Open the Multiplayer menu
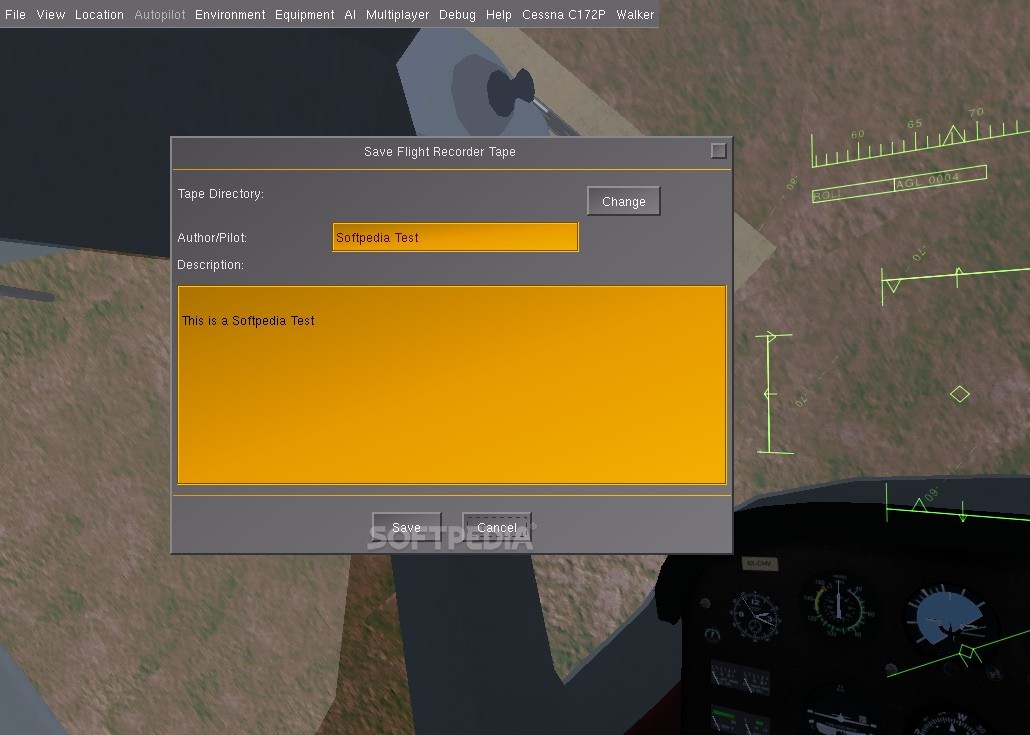 click(x=397, y=14)
